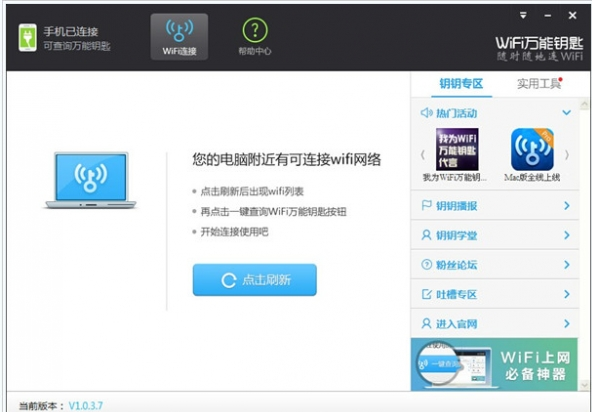The image size is (592, 412).
Task: Open the WiFi连接 key icon tab
Action: point(179,37)
